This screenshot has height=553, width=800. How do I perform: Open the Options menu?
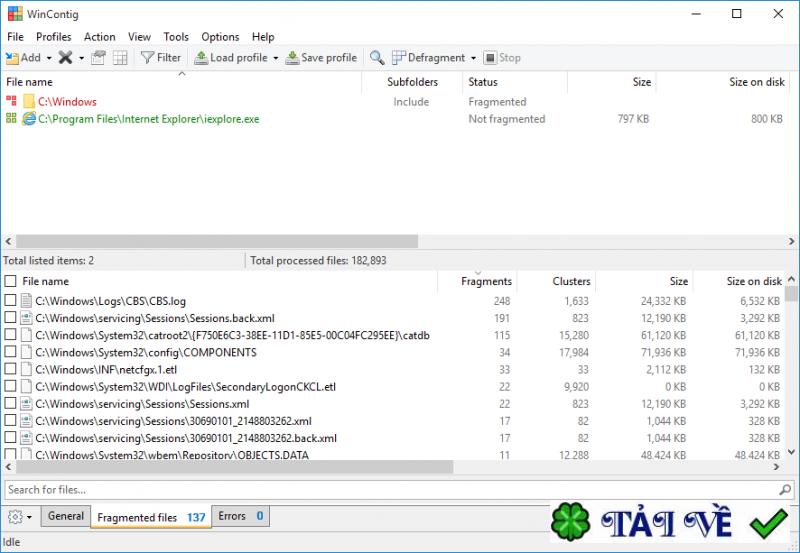pyautogui.click(x=220, y=37)
